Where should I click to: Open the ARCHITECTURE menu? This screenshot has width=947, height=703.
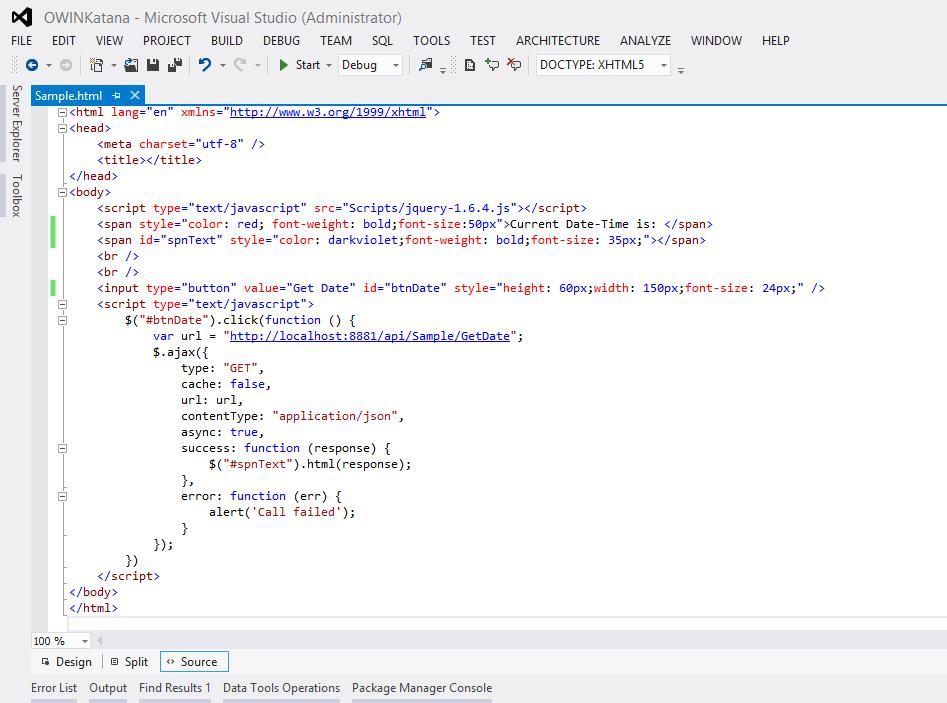(558, 40)
